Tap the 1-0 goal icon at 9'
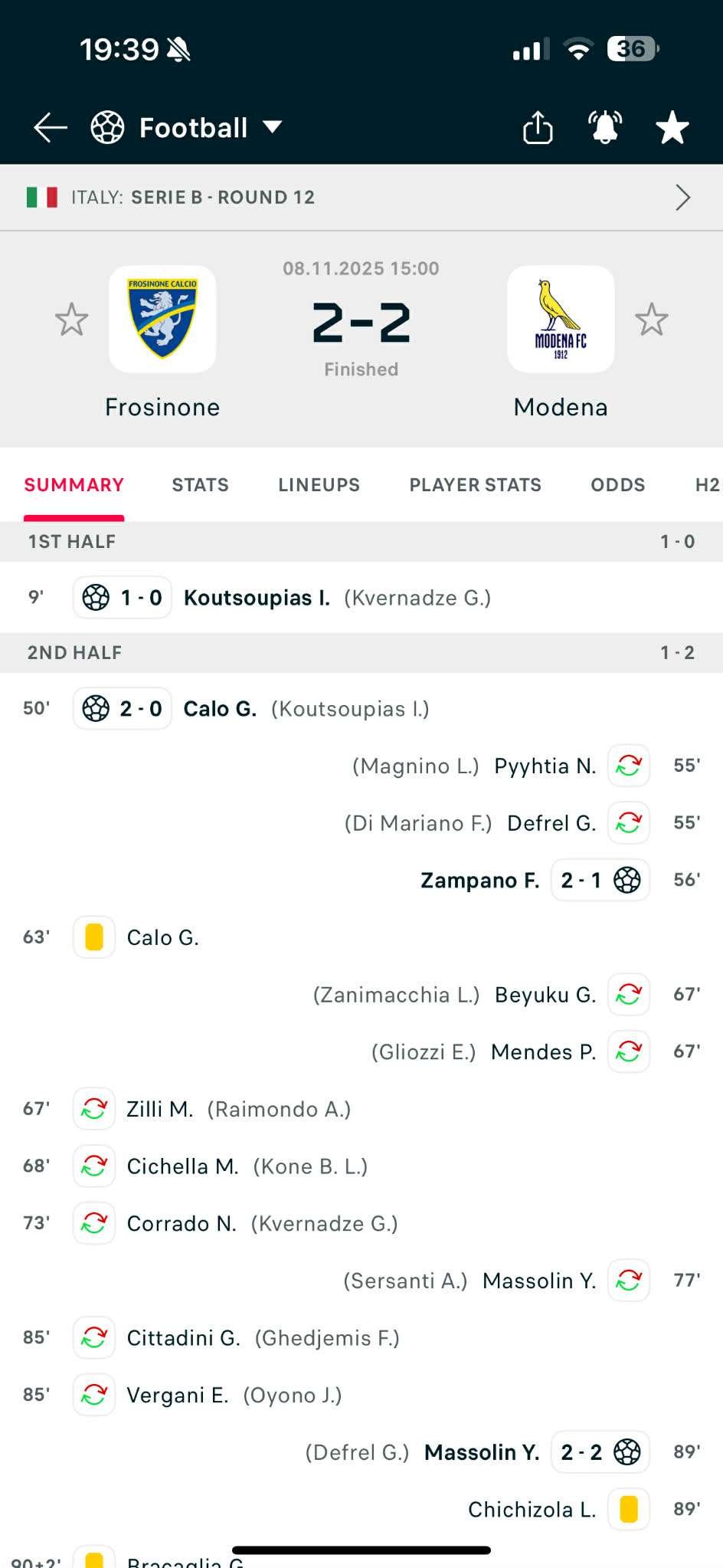Screen dimensions: 723x1568 pyautogui.click(x=96, y=598)
